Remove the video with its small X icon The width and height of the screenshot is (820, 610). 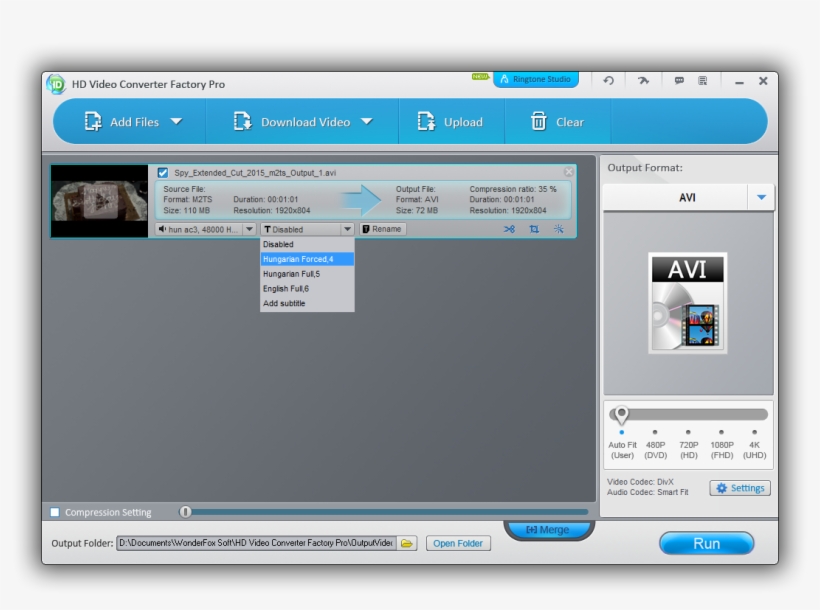click(569, 172)
